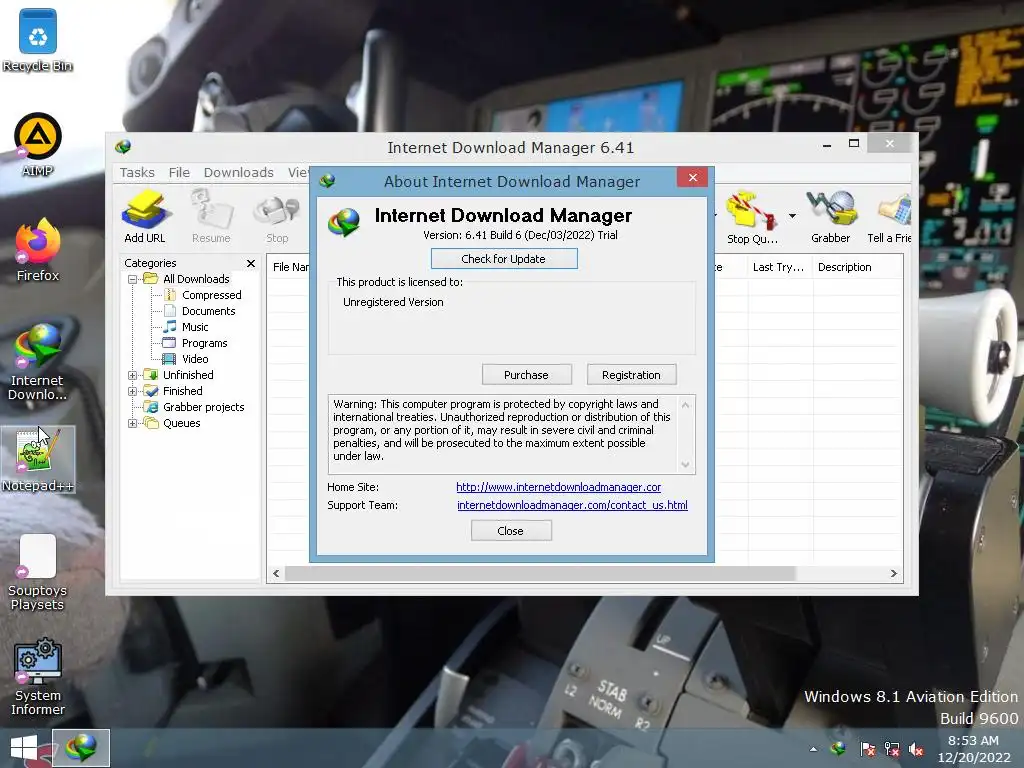This screenshot has height=768, width=1024.
Task: Click the Windows Start button
Action: click(24, 748)
